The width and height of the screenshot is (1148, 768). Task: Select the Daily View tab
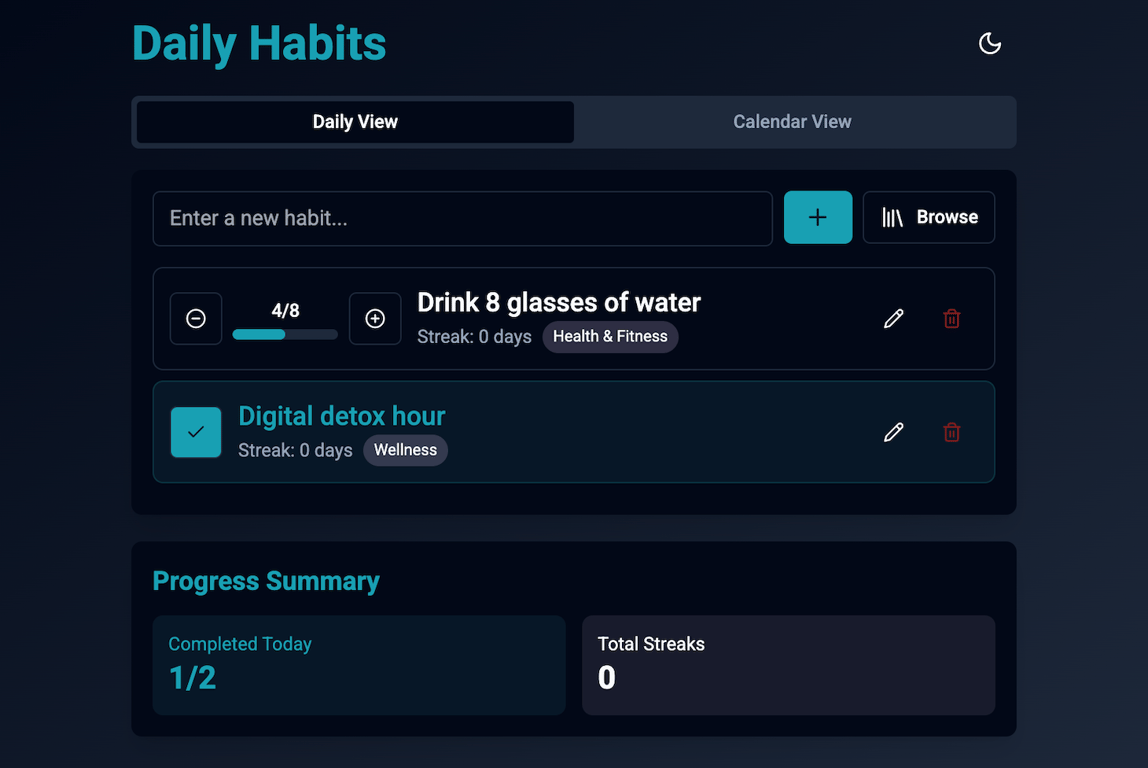[x=354, y=121]
